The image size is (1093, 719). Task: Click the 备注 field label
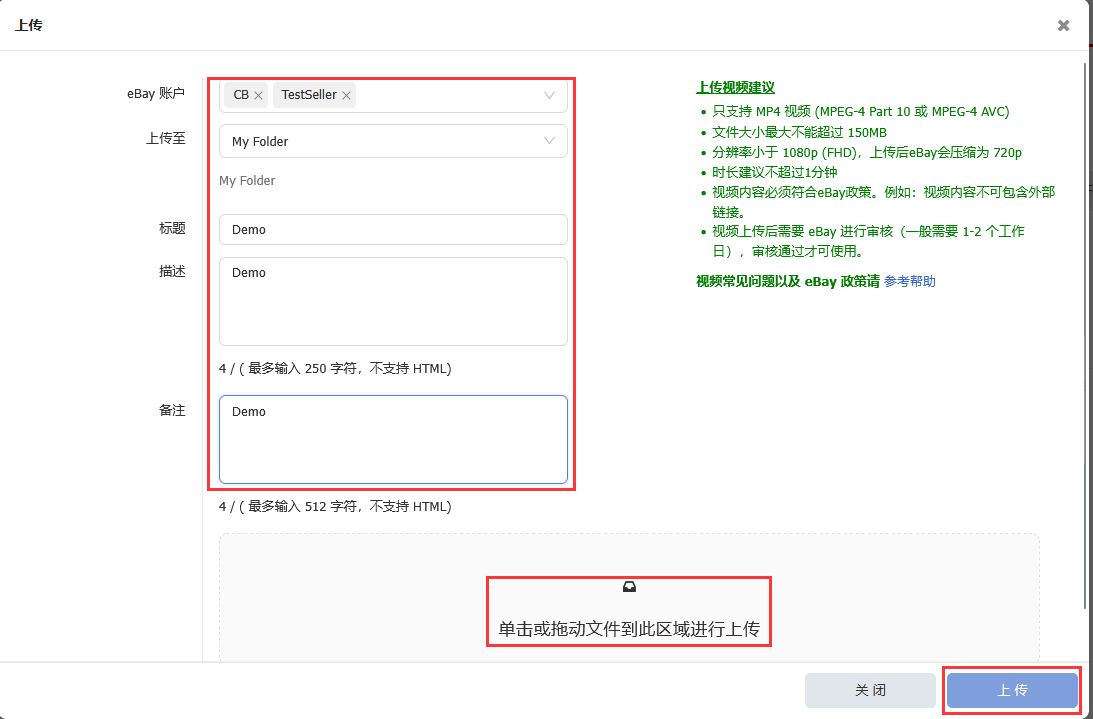[170, 411]
